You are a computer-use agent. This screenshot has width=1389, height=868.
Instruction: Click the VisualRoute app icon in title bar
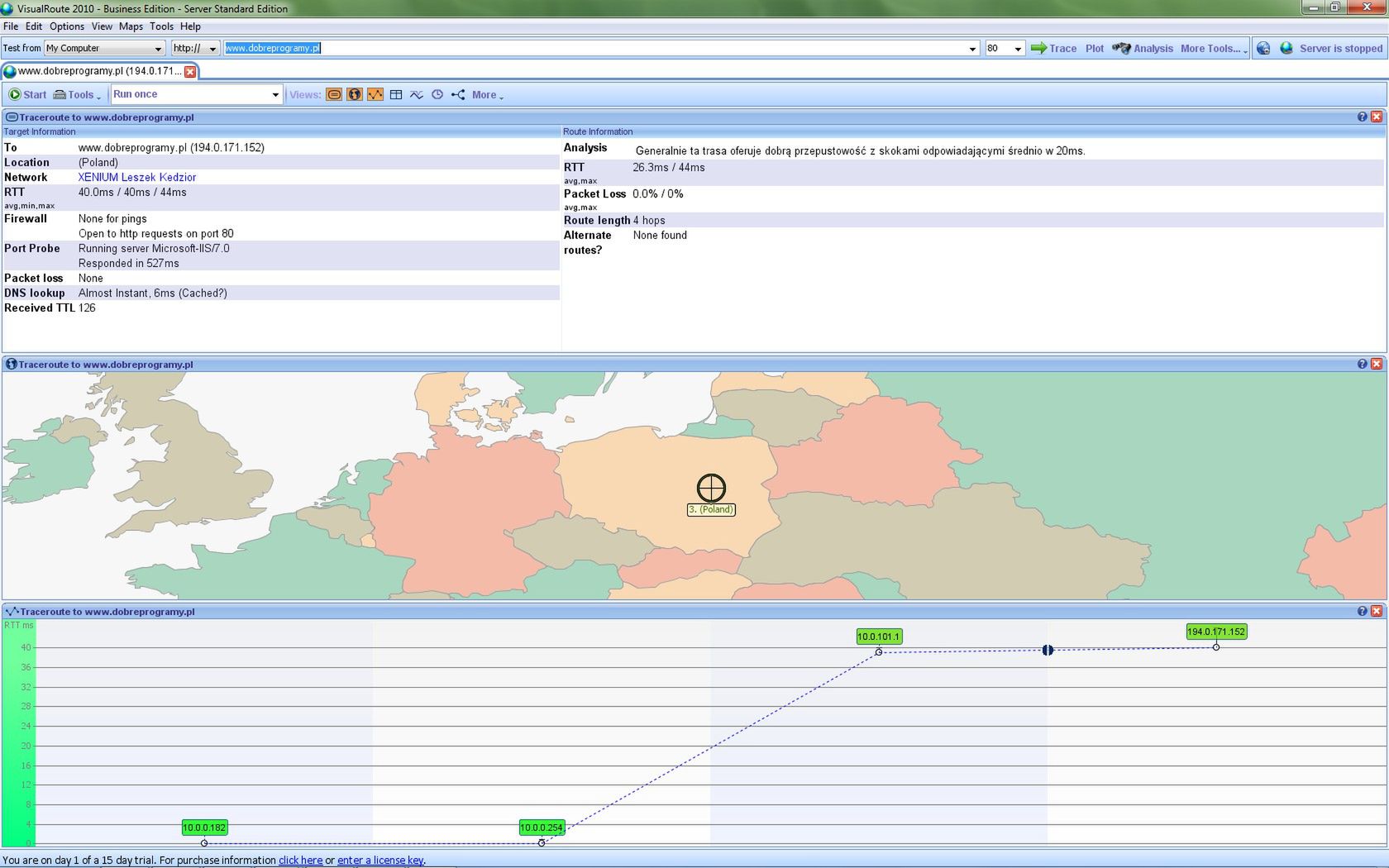(x=7, y=8)
